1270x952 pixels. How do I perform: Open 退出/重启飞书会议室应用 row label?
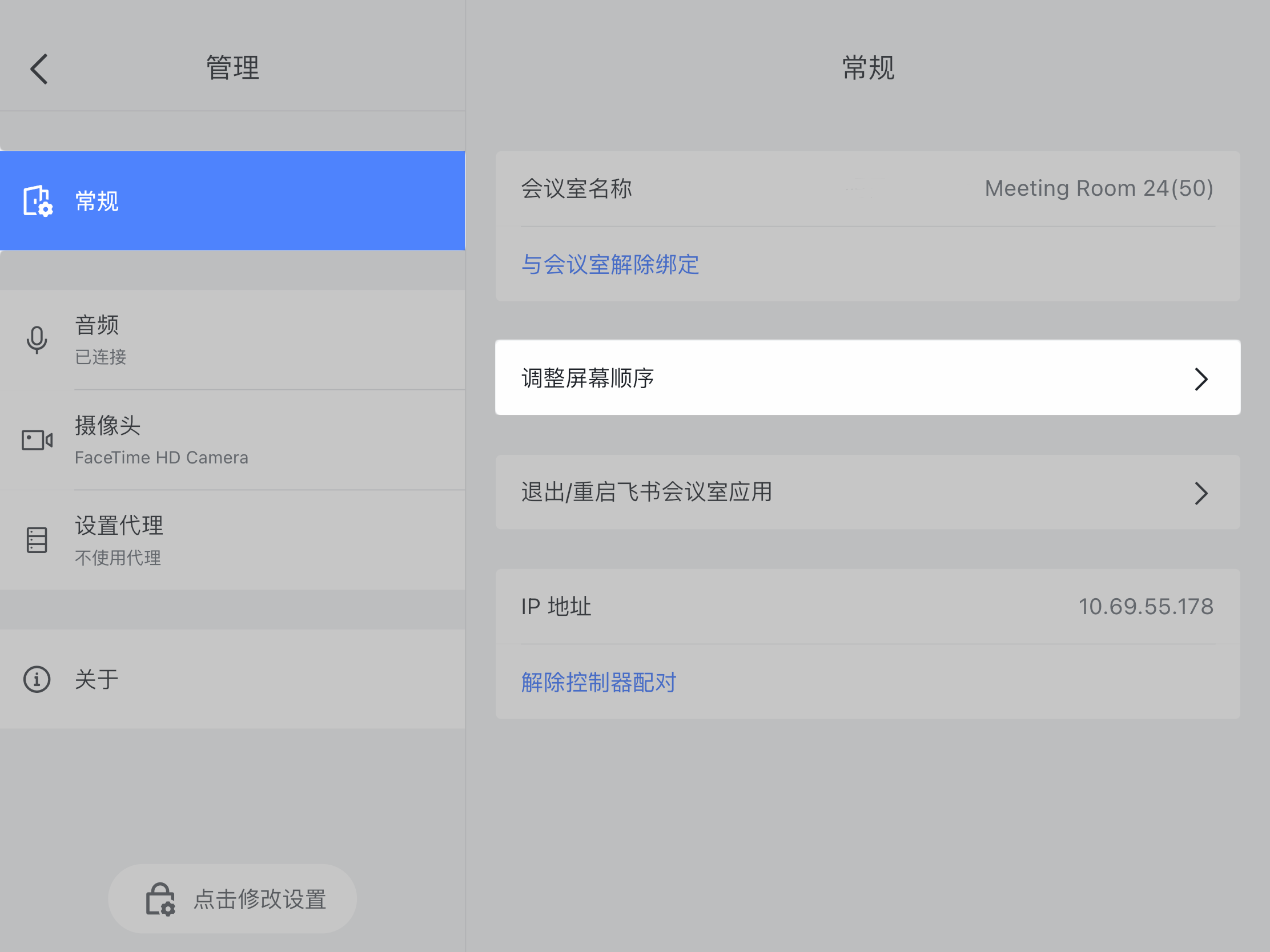646,492
